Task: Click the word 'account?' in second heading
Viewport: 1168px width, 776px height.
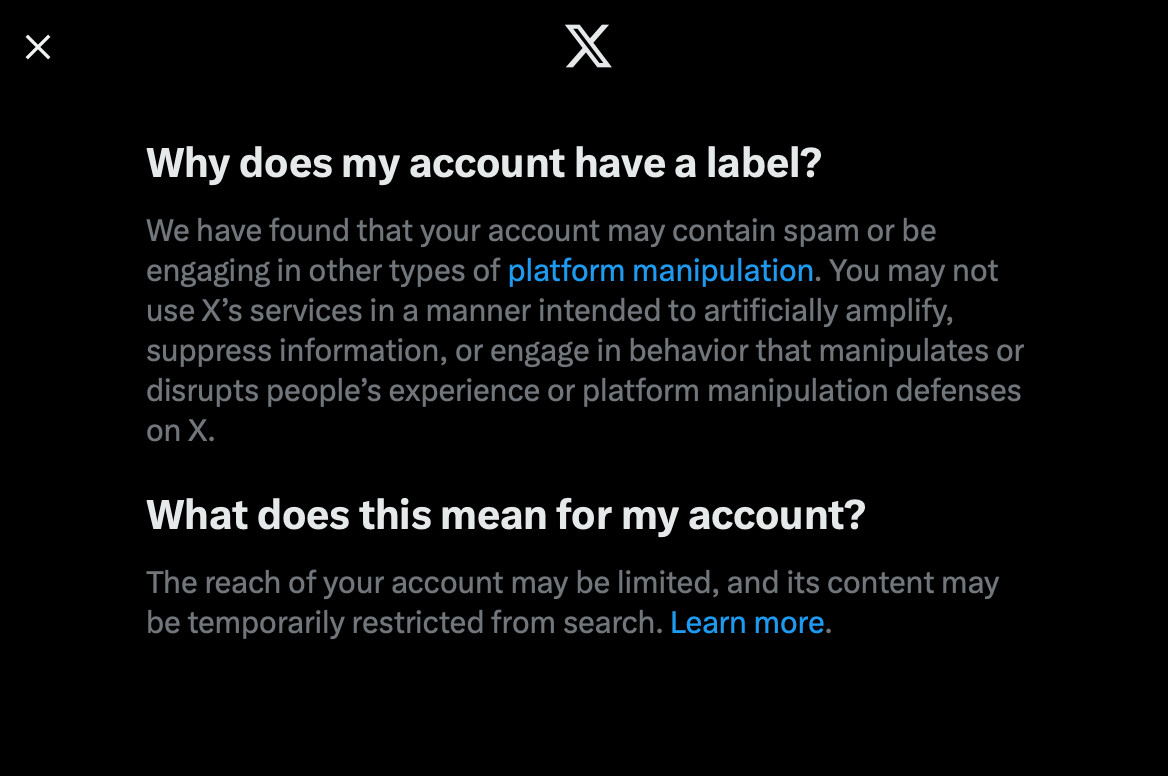Action: 777,515
